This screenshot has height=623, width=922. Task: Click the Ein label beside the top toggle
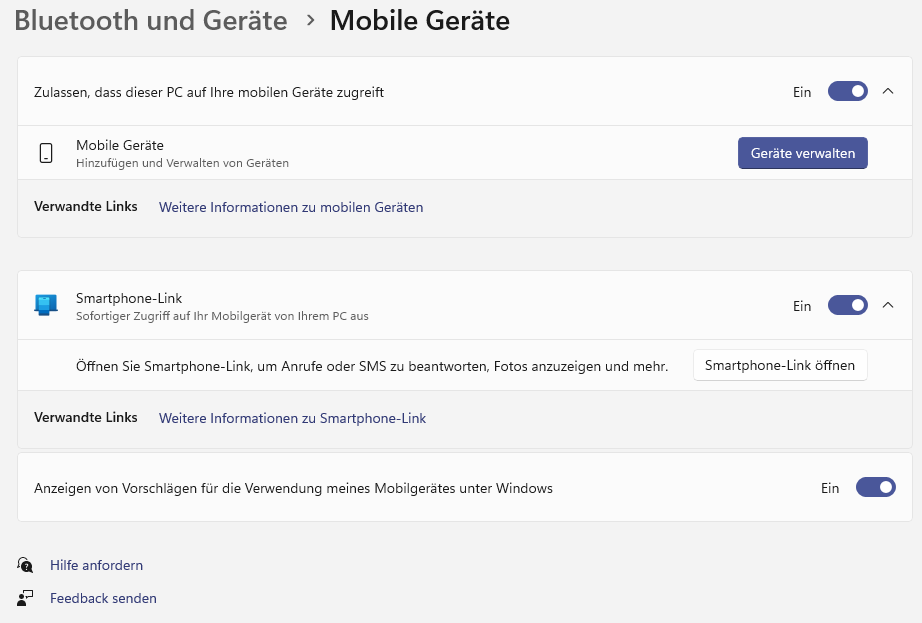pyautogui.click(x=801, y=91)
